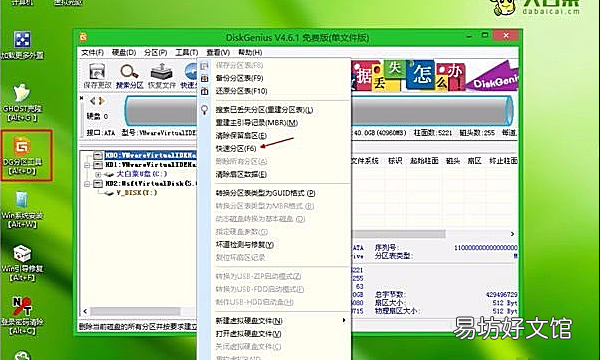600x360 pixels.
Task: Open the 加载更多外置 desktop icon
Action: 22,40
